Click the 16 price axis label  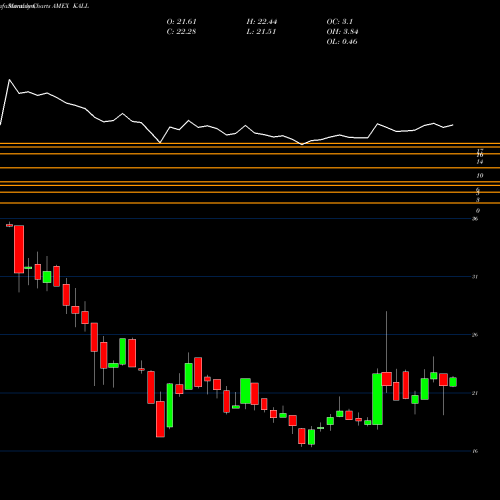point(475,451)
